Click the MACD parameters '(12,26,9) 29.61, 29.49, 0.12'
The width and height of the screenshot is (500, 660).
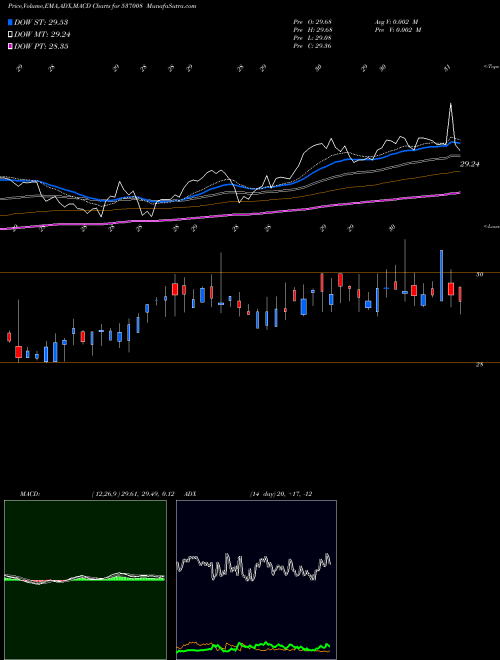point(133,494)
